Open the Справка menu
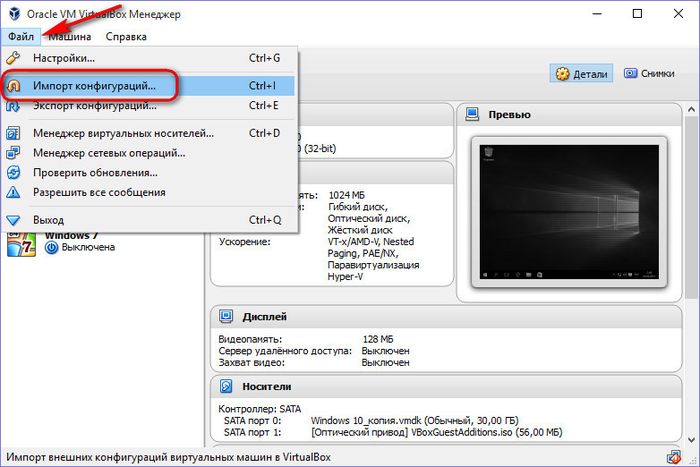700x467 pixels. [126, 37]
